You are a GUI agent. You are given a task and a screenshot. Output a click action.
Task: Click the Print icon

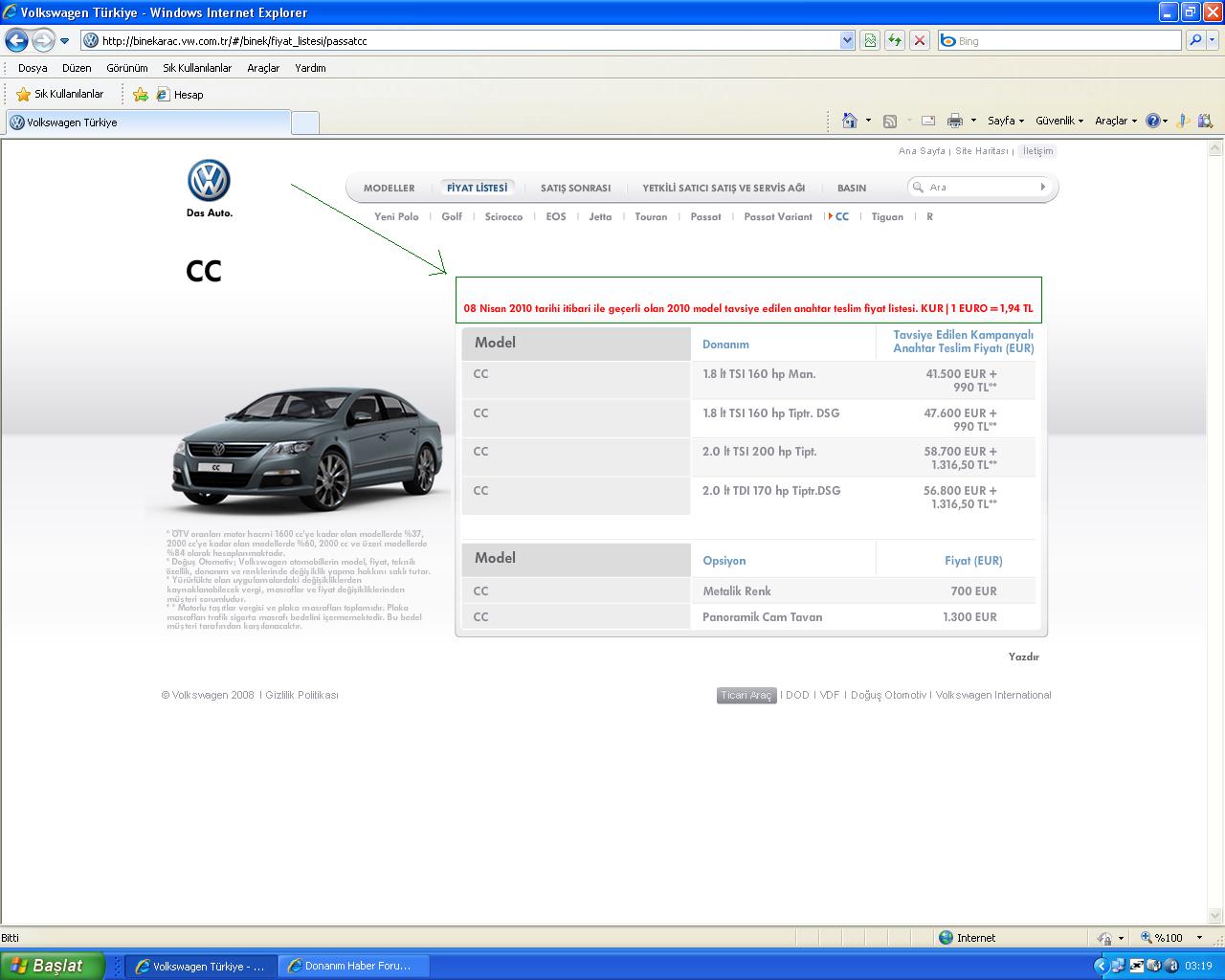(954, 121)
